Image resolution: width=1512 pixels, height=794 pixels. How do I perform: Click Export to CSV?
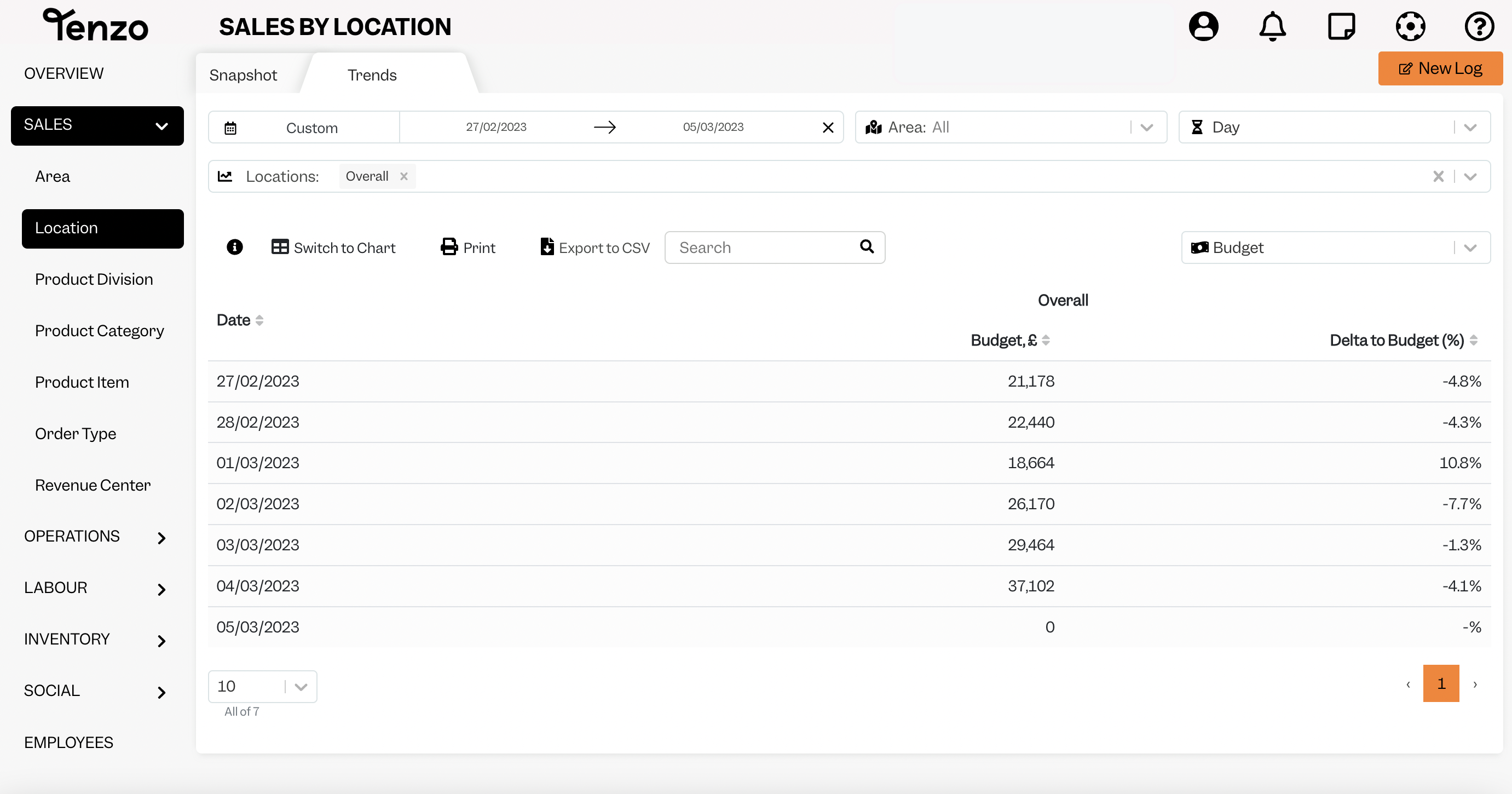pyautogui.click(x=595, y=248)
